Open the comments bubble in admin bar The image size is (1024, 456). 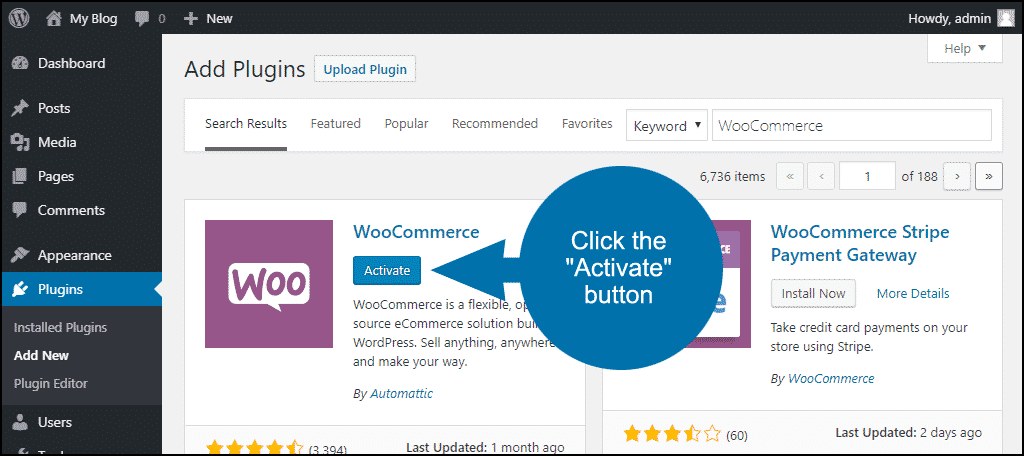click(x=142, y=19)
